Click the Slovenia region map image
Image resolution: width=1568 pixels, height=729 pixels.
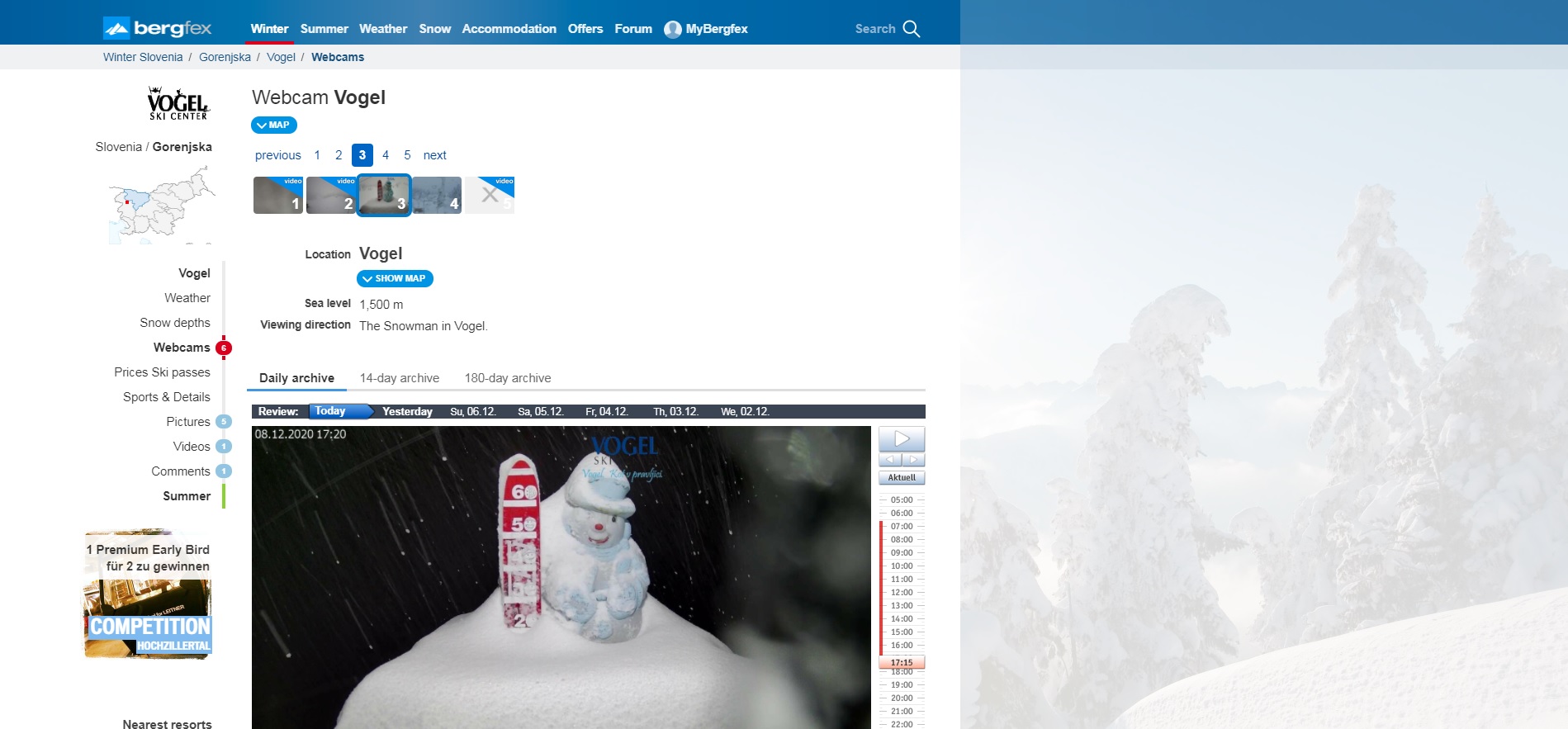[162, 205]
